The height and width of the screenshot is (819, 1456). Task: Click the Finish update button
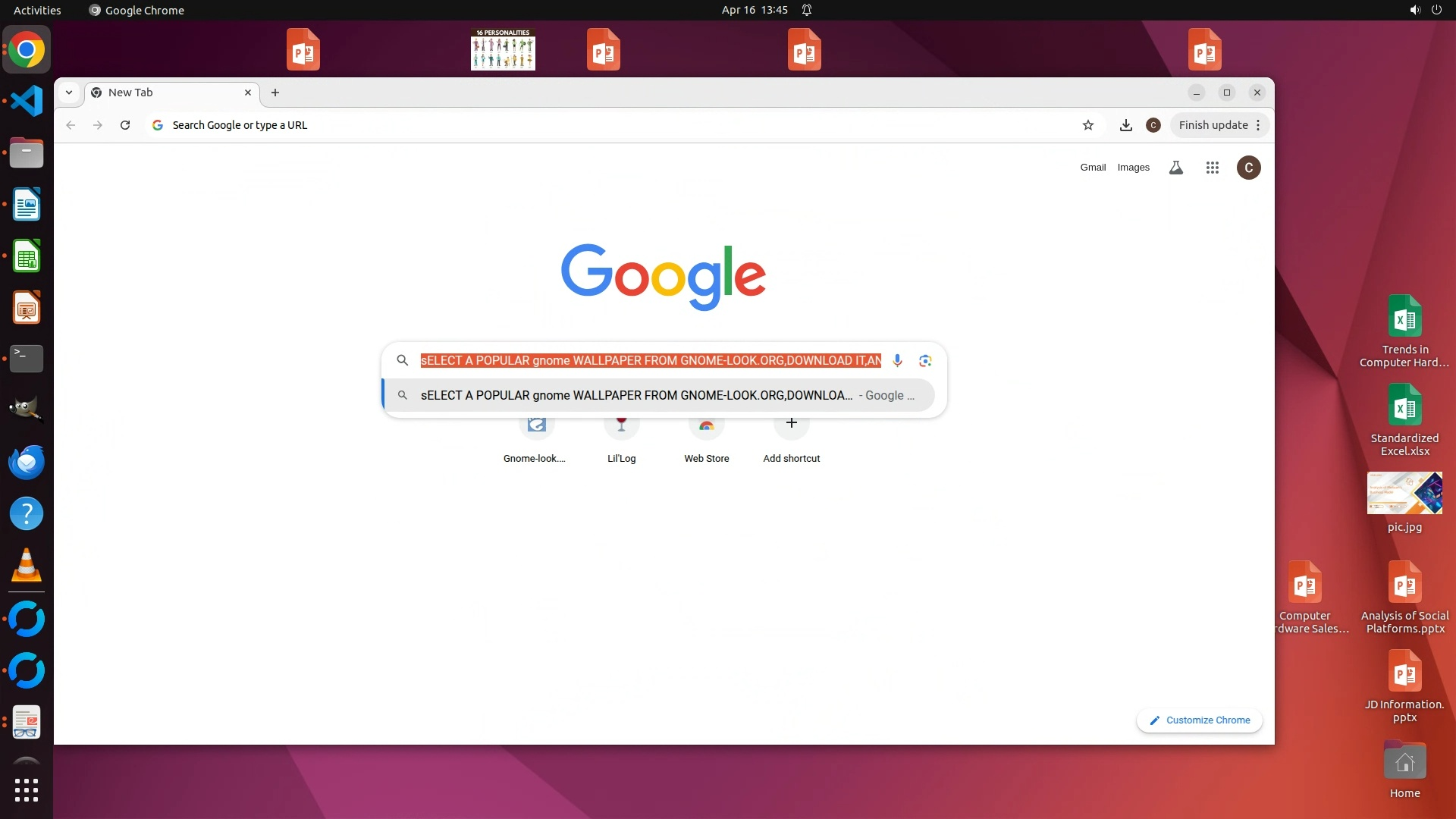coord(1213,125)
